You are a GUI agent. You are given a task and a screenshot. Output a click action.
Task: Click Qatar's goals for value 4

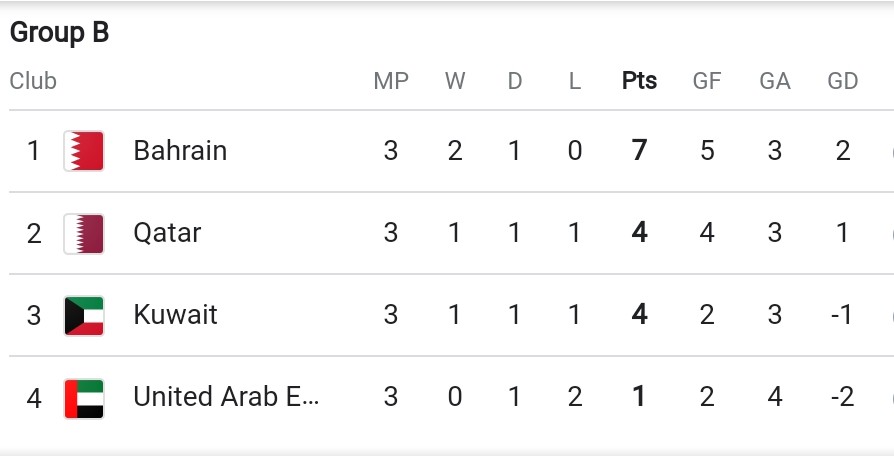707,233
